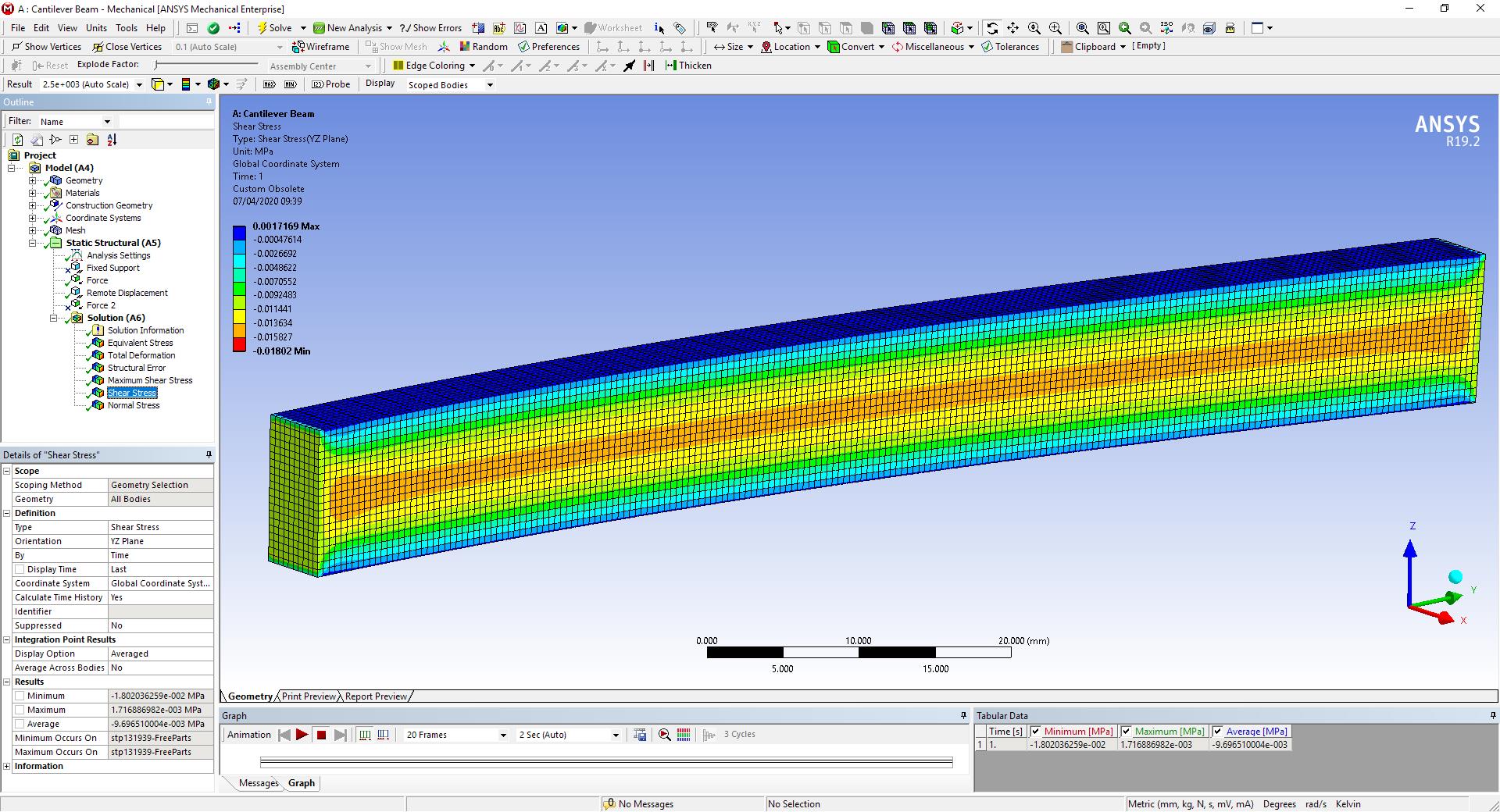Tick the Average results checkbox

tap(20, 724)
